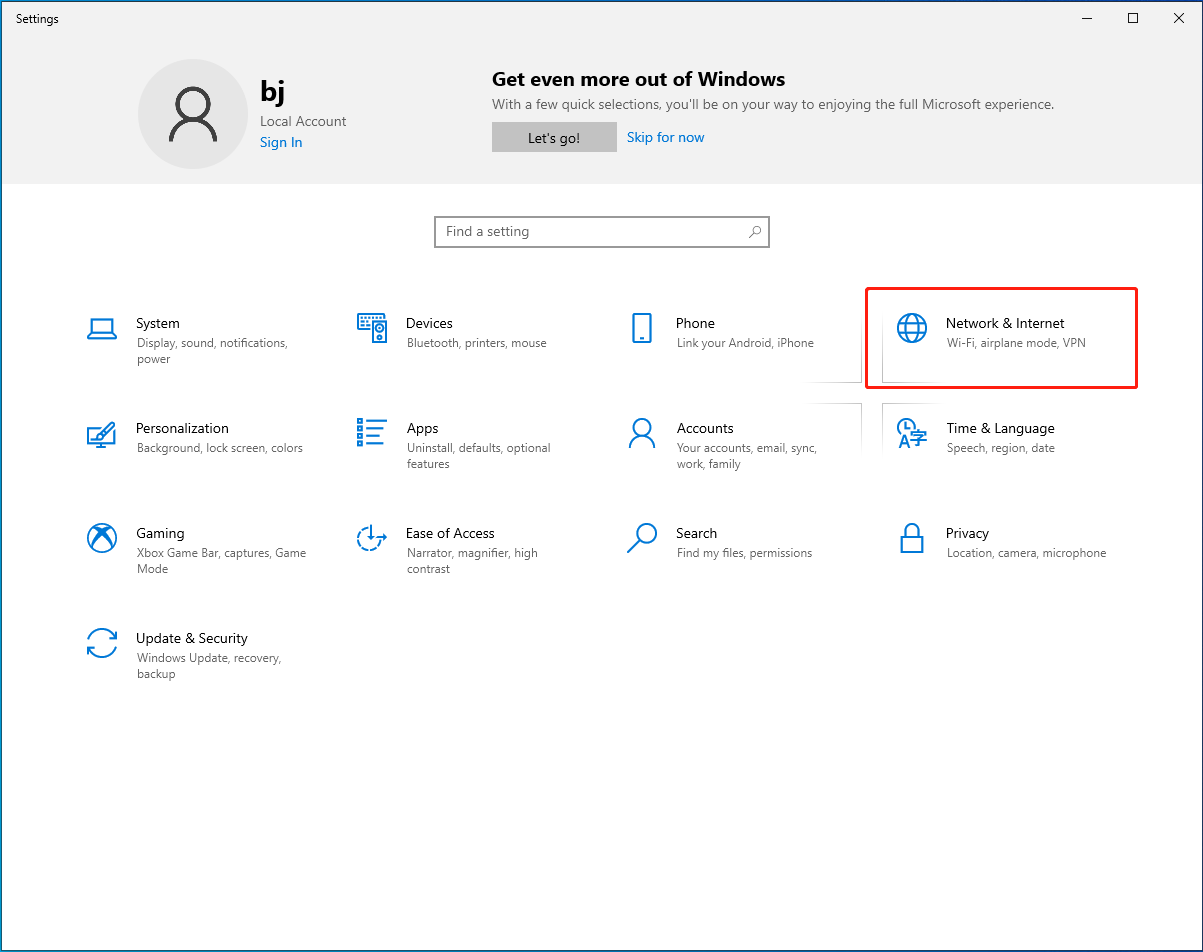
Task: Open the Accounts settings title
Action: click(705, 429)
